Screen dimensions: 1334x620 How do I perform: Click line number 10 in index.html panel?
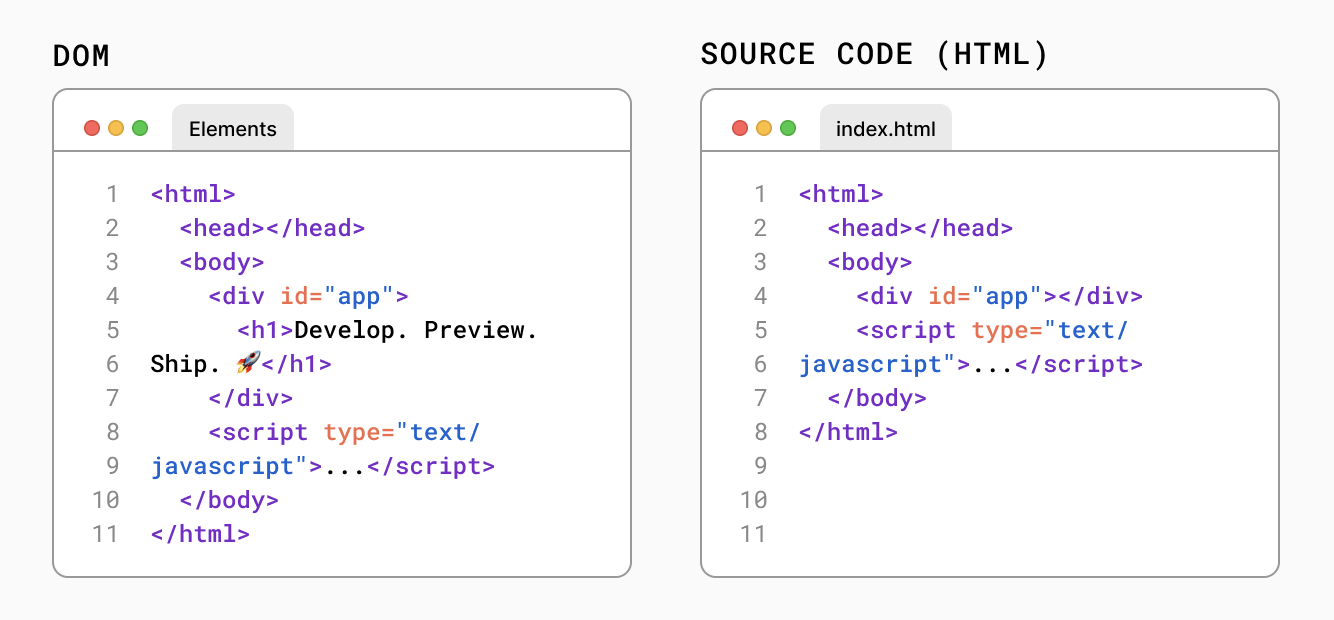coord(753,500)
